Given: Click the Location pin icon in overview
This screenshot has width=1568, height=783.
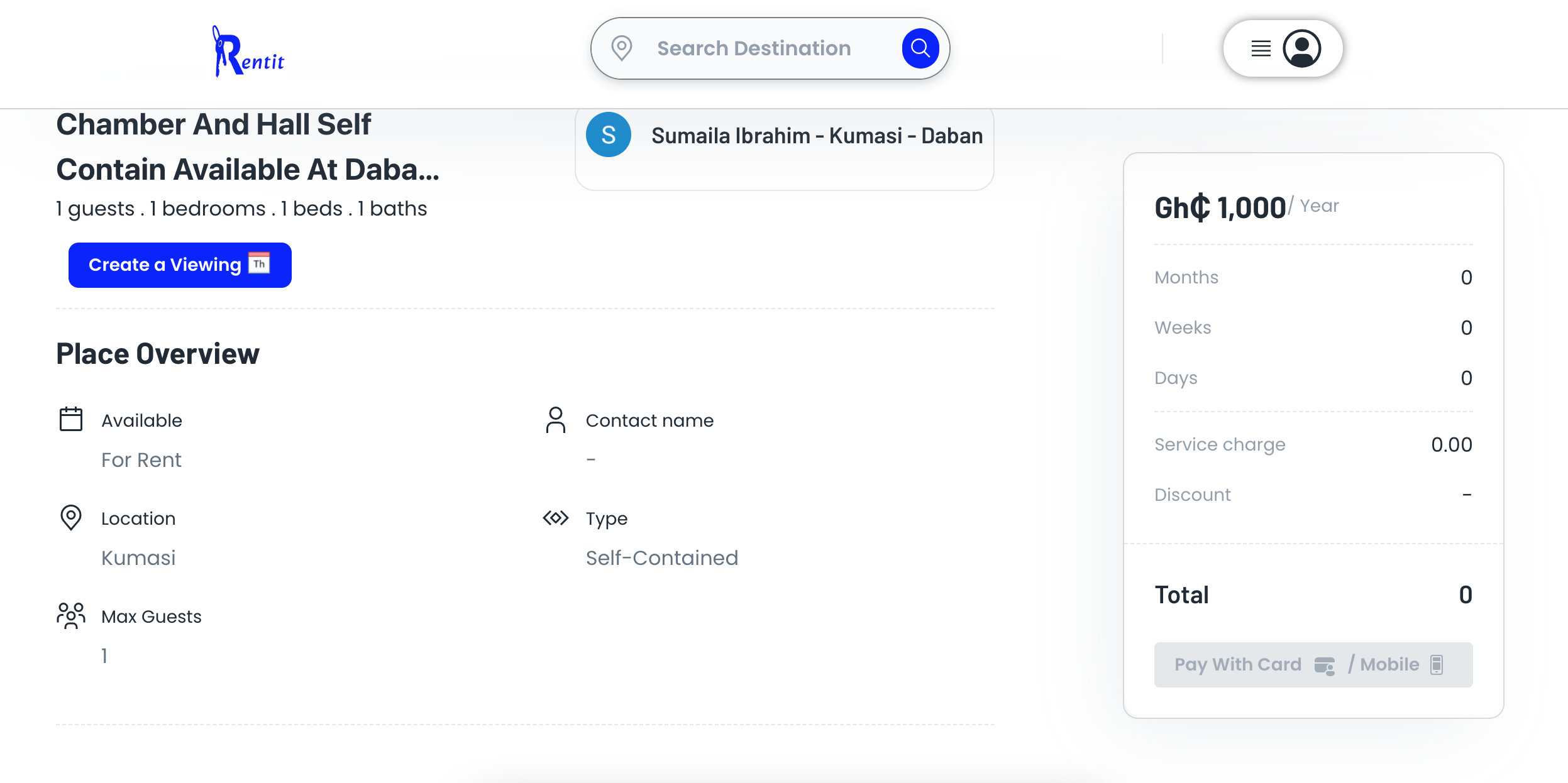Looking at the screenshot, I should (x=71, y=518).
